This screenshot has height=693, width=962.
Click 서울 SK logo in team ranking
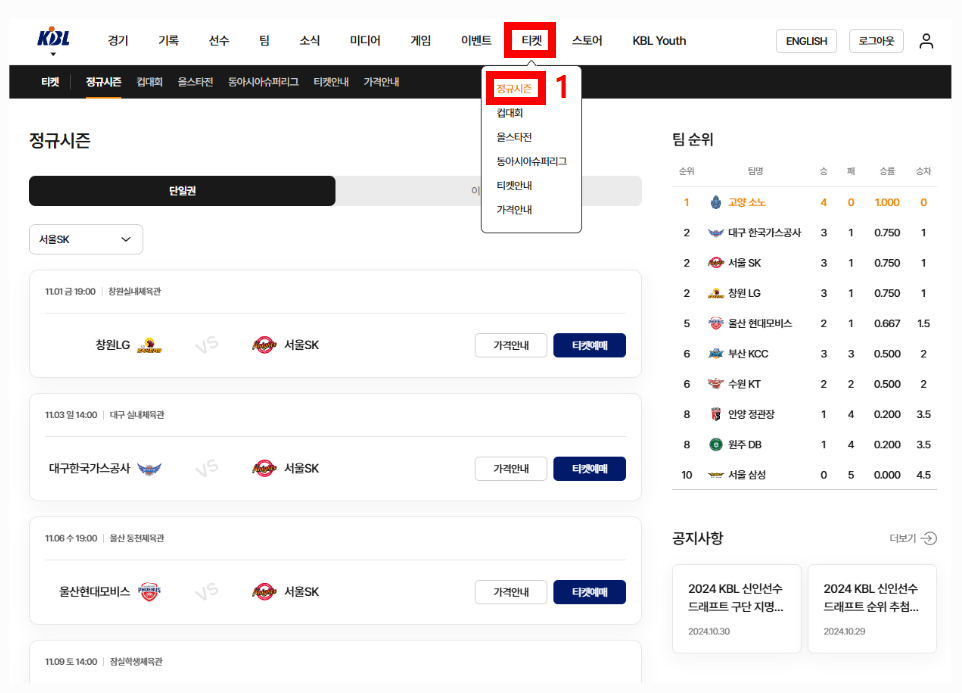pyautogui.click(x=715, y=263)
